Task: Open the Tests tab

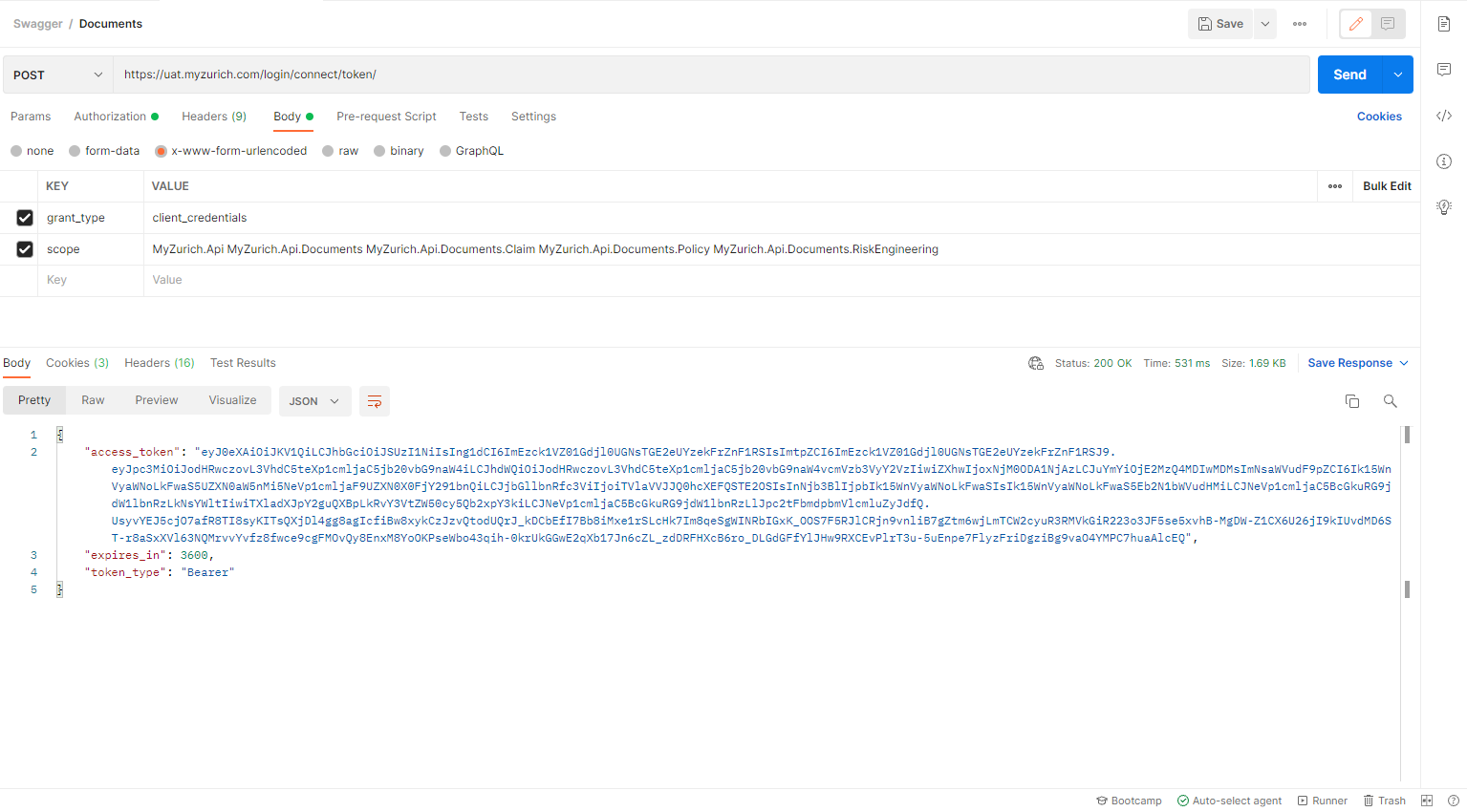Action: (x=473, y=117)
